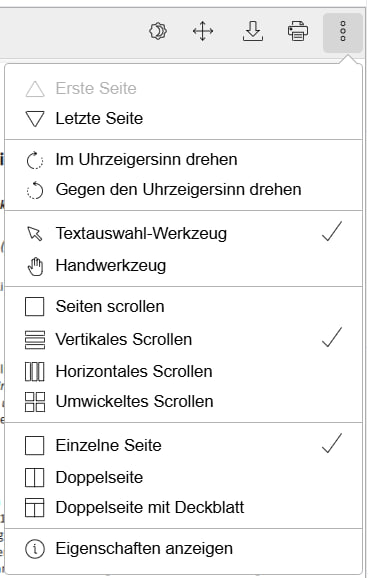The image size is (368, 578).
Task: Click the flower-shaped icon in toolbar
Action: [x=158, y=31]
